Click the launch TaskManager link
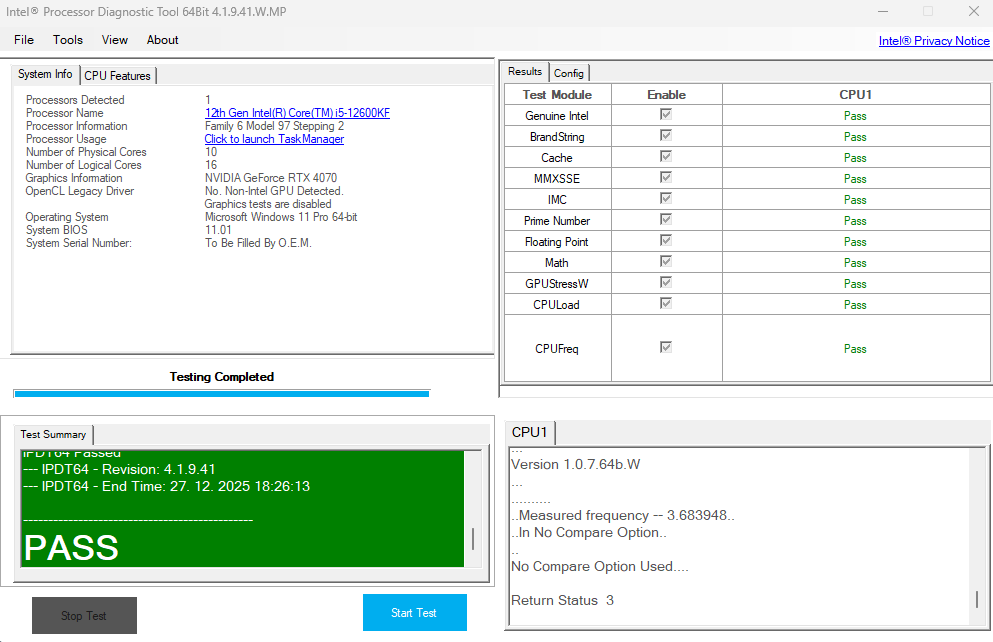 click(274, 138)
